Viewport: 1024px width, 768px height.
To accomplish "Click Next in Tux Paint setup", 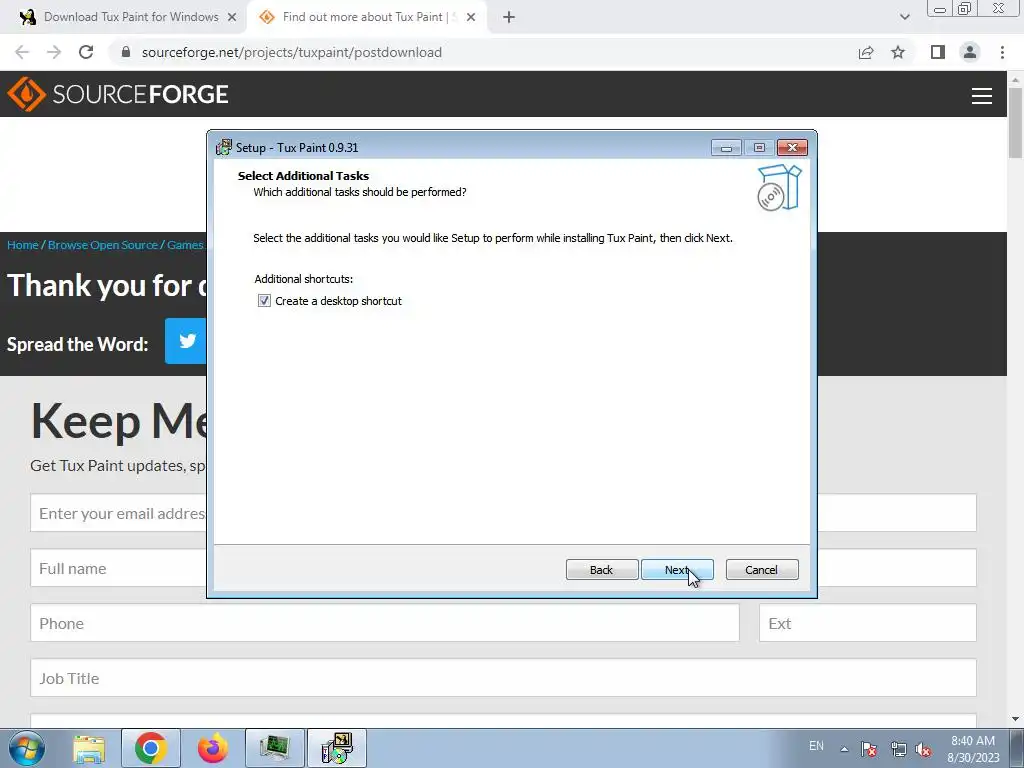I will tap(677, 569).
